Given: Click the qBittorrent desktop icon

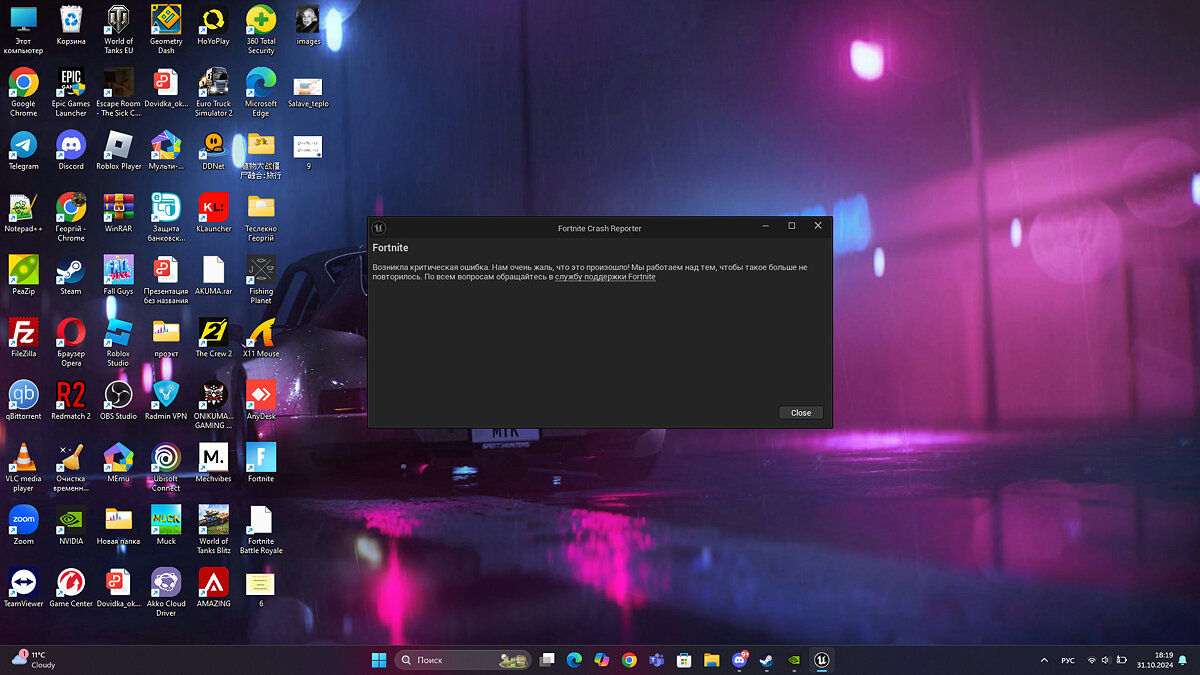Looking at the screenshot, I should pyautogui.click(x=23, y=398).
